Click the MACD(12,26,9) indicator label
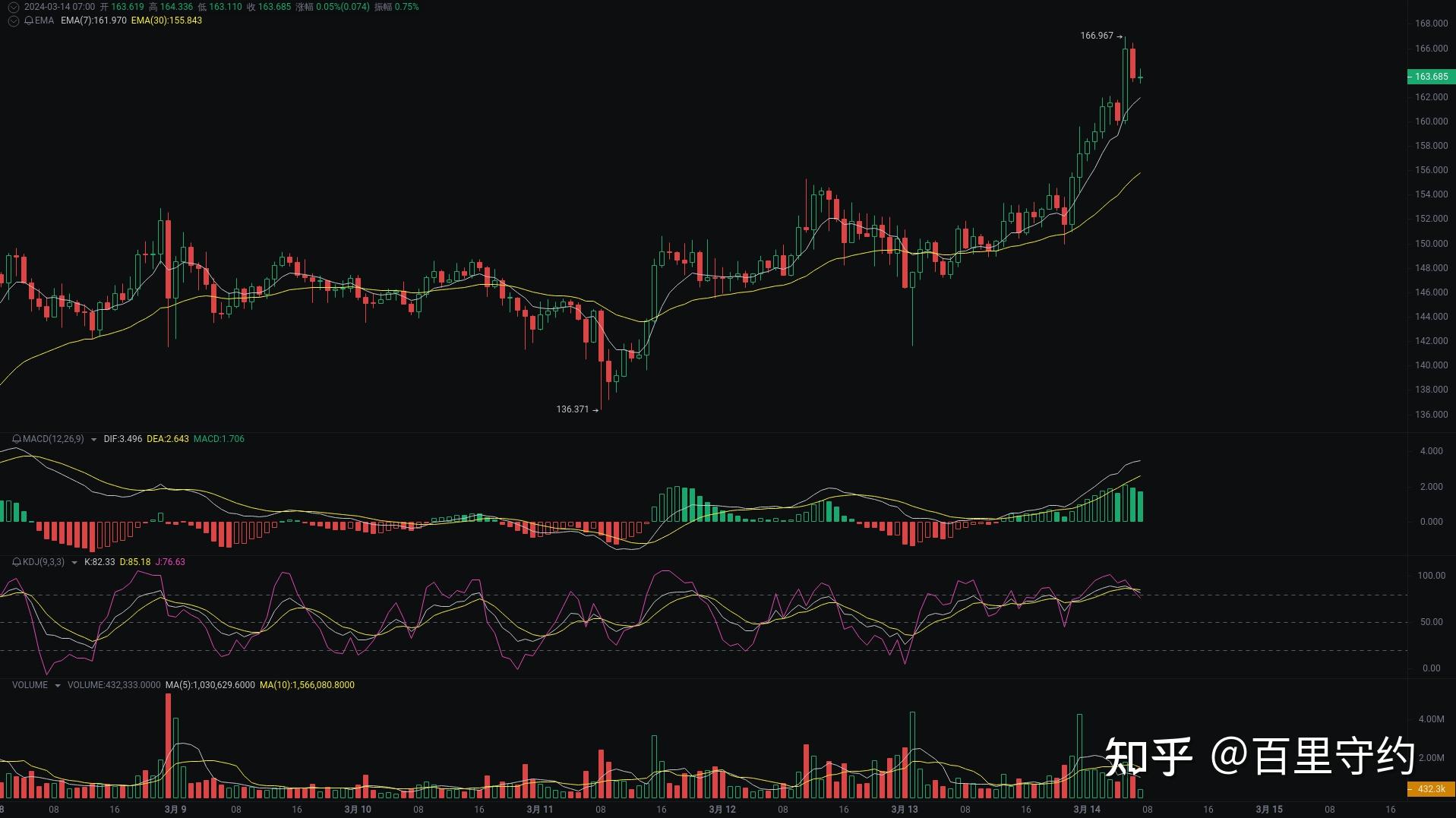1456x818 pixels. pyautogui.click(x=53, y=439)
